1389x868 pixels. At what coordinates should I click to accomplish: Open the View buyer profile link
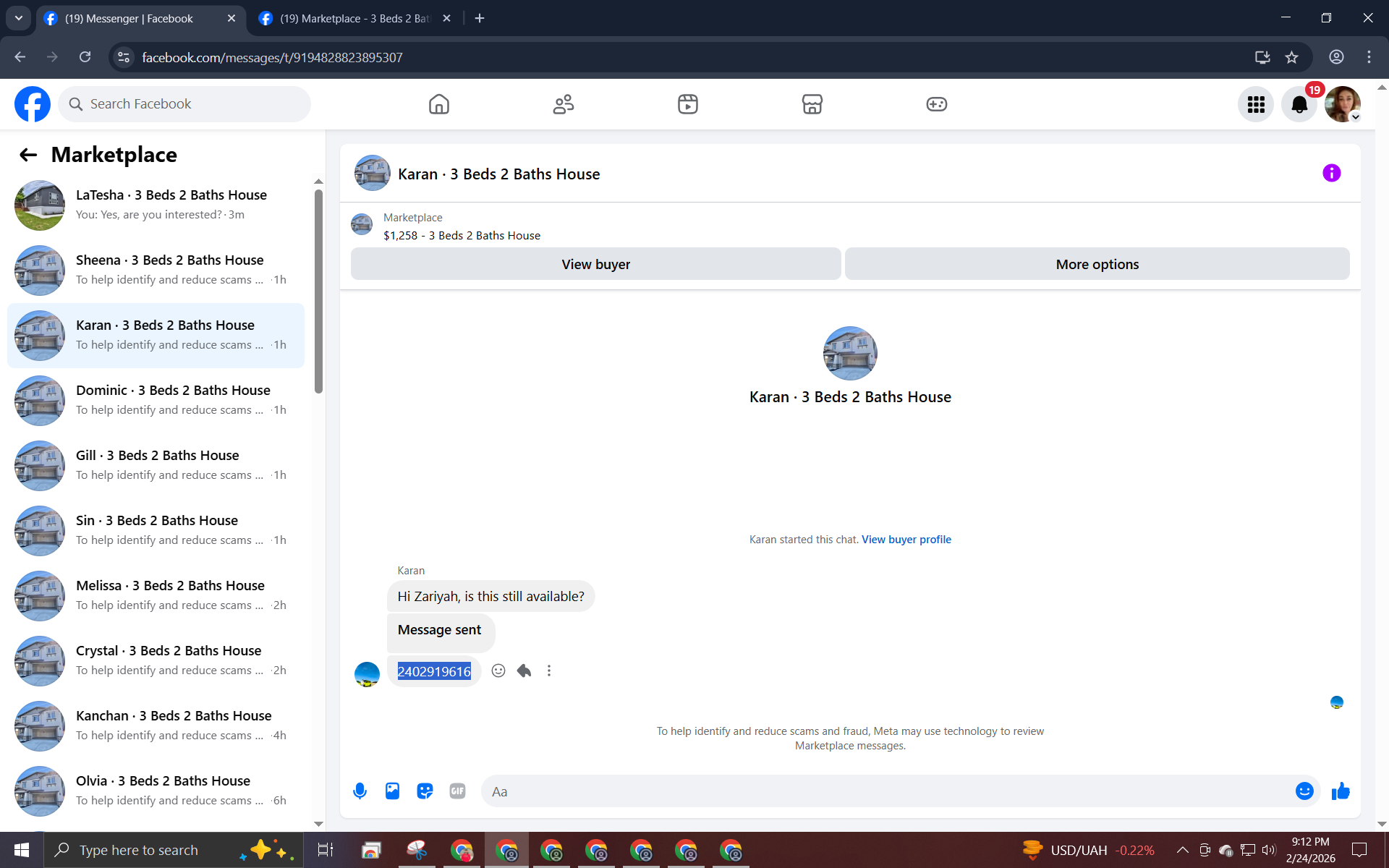pos(906,540)
